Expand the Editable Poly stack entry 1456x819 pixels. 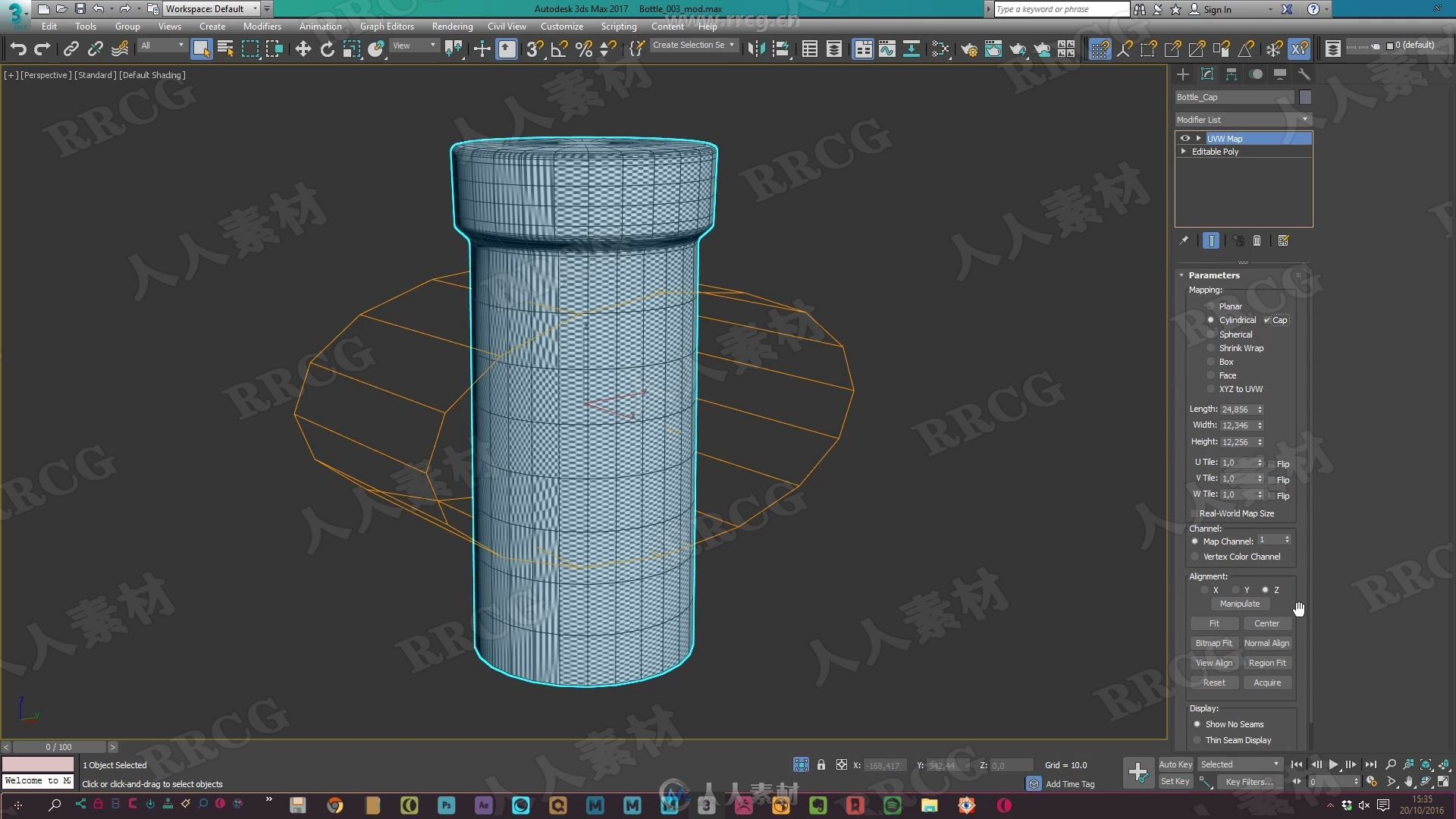[x=1183, y=152]
